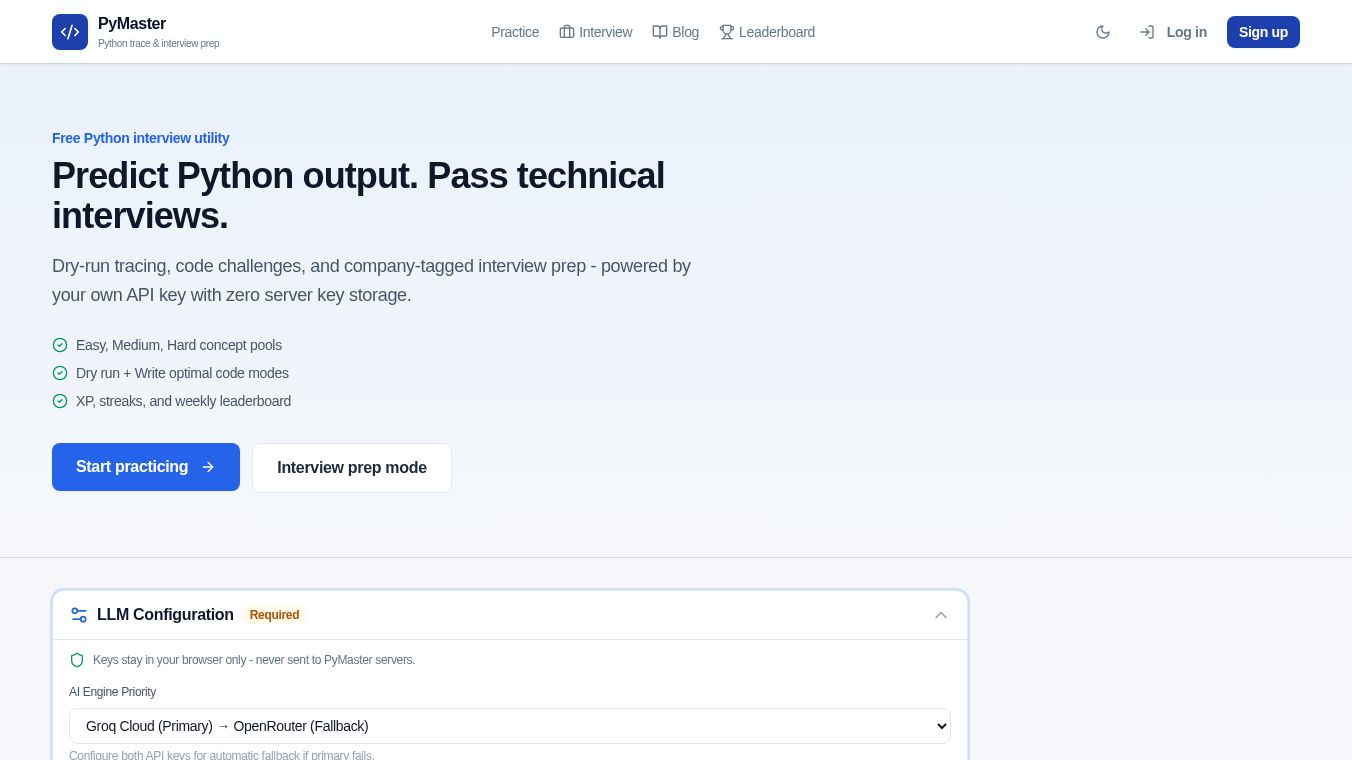Toggle dark mode with moon icon

(1103, 32)
